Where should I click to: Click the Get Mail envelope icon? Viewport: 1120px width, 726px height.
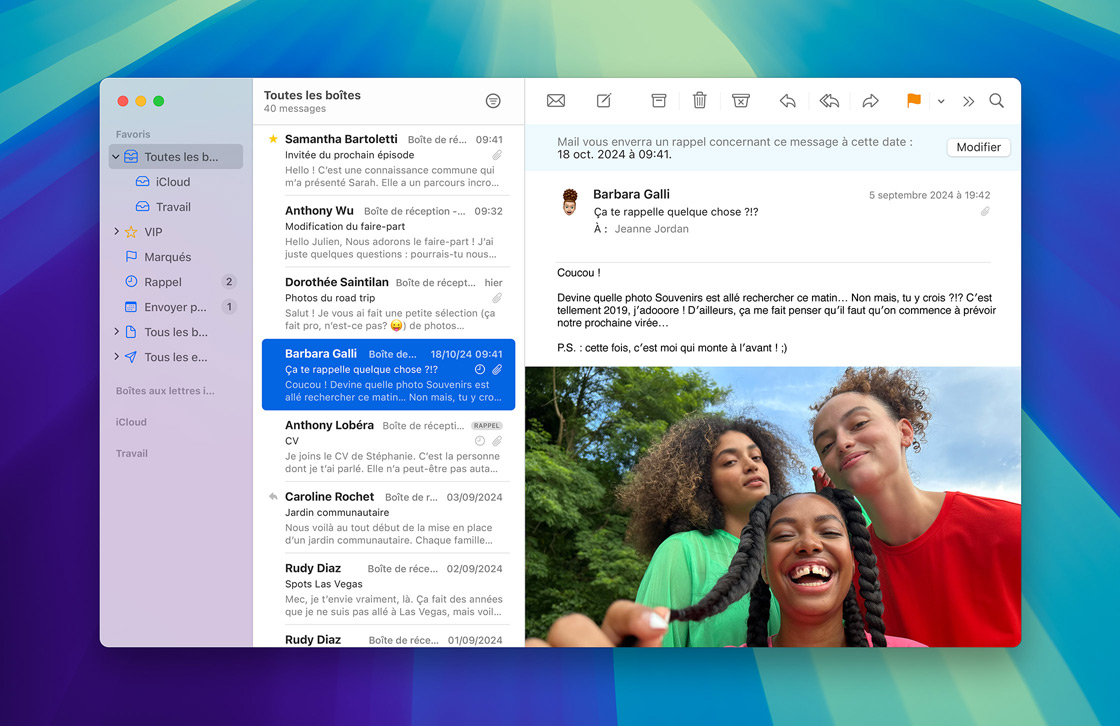[x=556, y=101]
